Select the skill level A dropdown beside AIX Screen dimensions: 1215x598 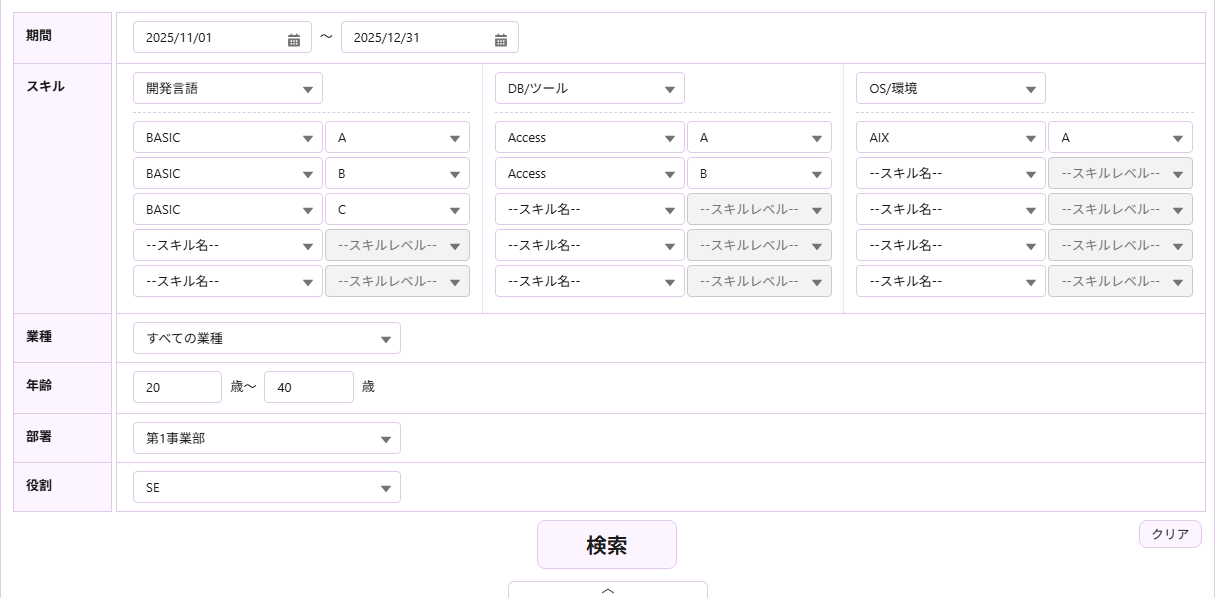pyautogui.click(x=1119, y=137)
